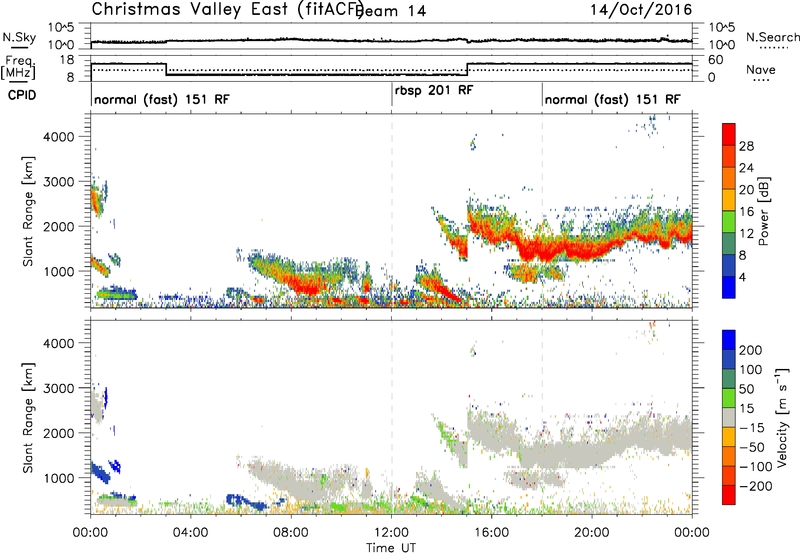This screenshot has height=554, width=800.
Task: Click the '2000' tick on the velocity panel
Action: pyautogui.click(x=58, y=433)
